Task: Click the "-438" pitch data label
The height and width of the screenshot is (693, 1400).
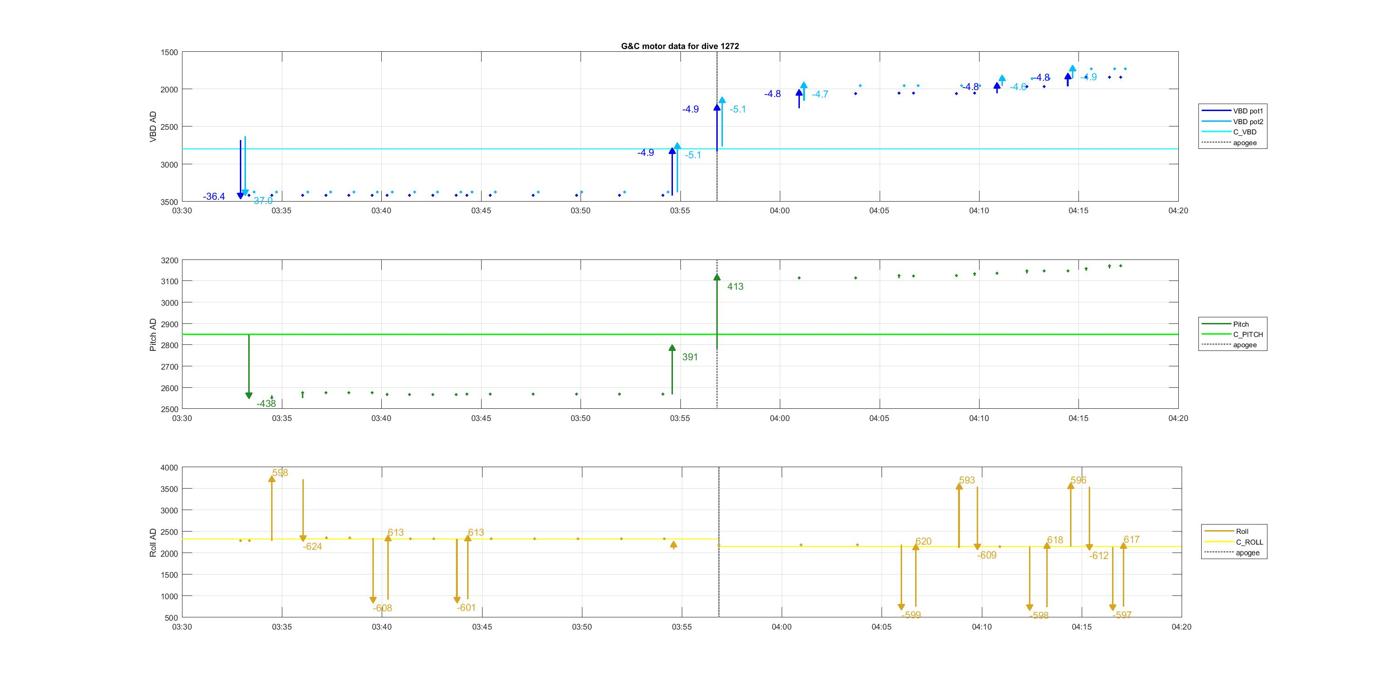Action: pyautogui.click(x=266, y=404)
